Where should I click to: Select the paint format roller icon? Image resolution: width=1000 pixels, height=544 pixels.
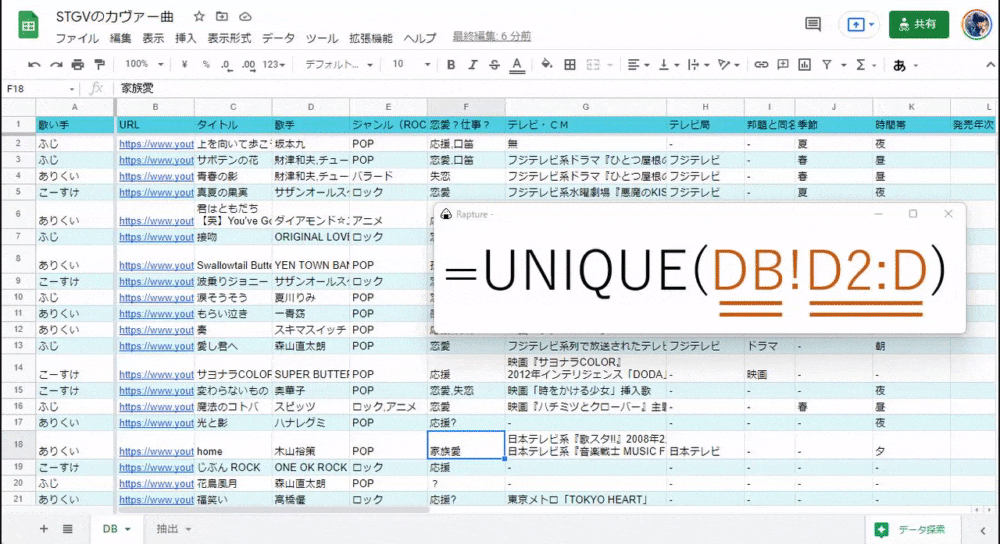(101, 65)
